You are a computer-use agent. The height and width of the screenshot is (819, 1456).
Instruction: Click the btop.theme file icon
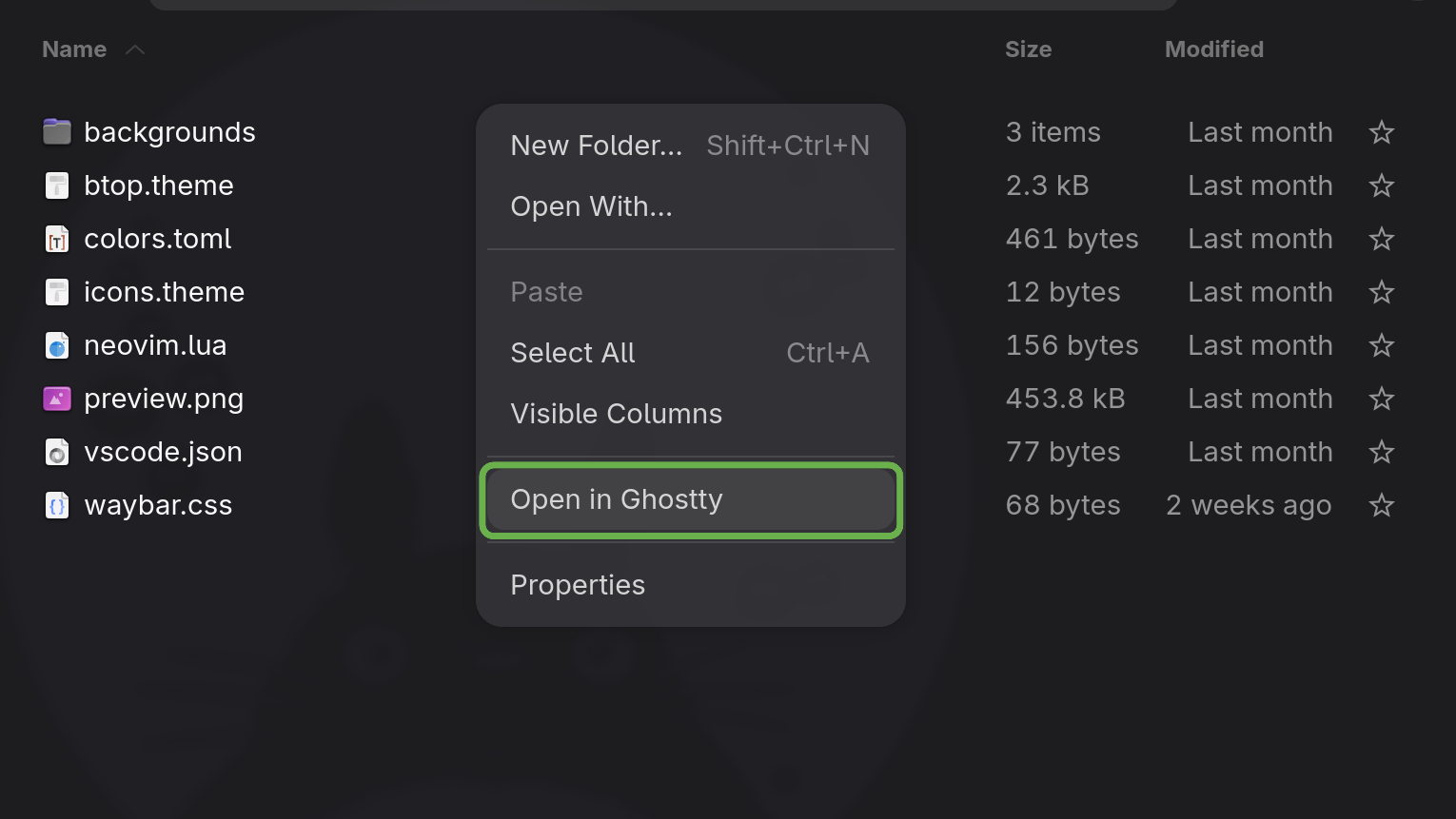pyautogui.click(x=57, y=185)
